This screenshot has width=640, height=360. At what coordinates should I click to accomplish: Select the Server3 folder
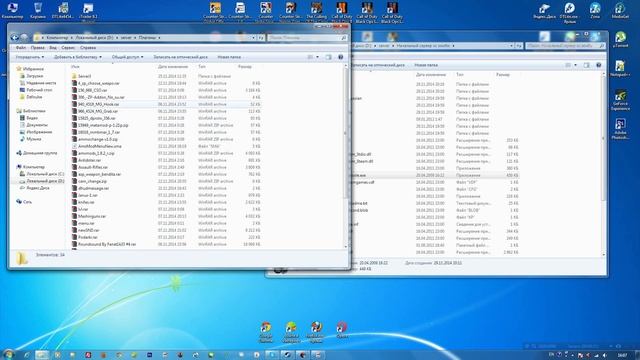pos(84,76)
